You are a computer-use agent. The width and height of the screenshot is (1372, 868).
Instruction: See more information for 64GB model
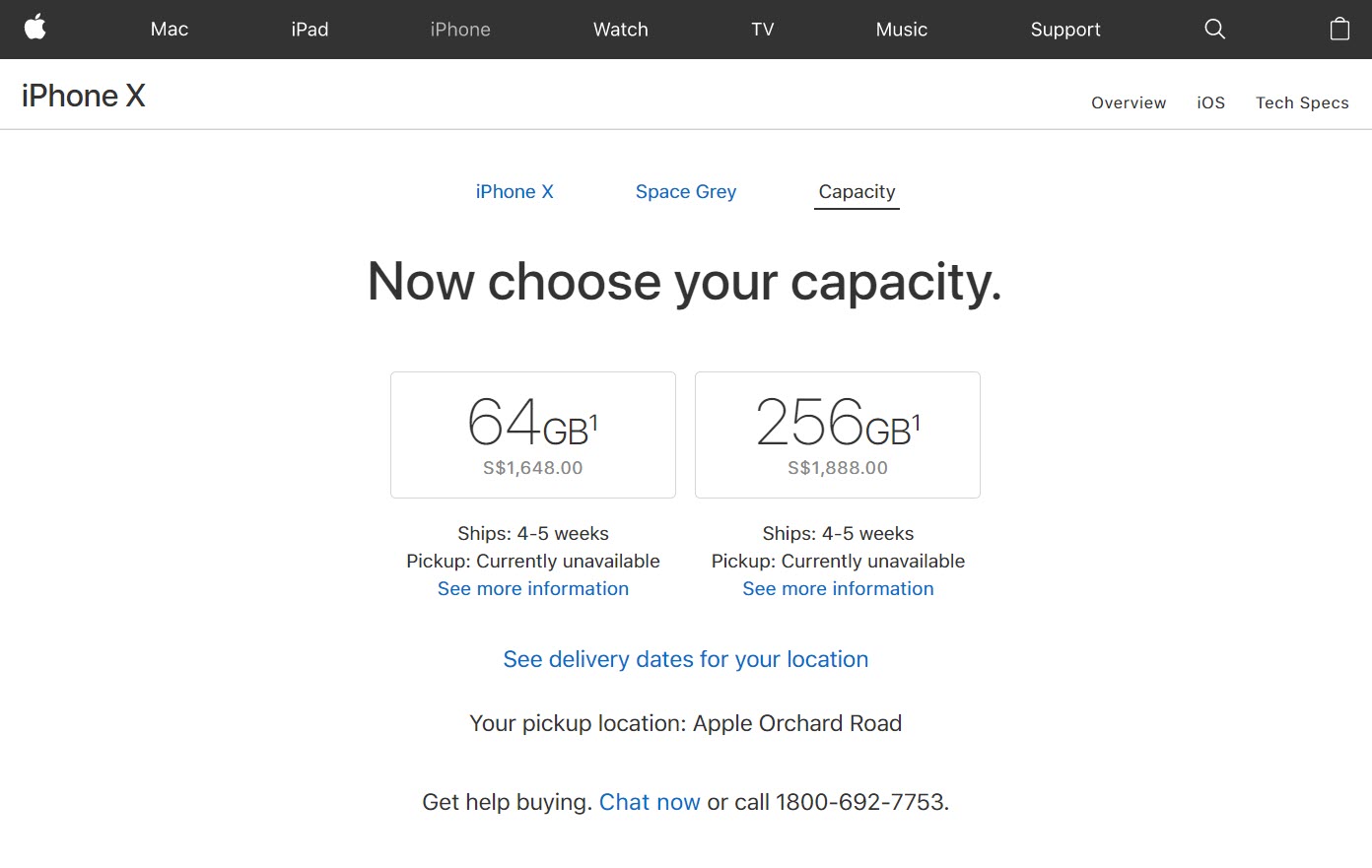tap(532, 588)
